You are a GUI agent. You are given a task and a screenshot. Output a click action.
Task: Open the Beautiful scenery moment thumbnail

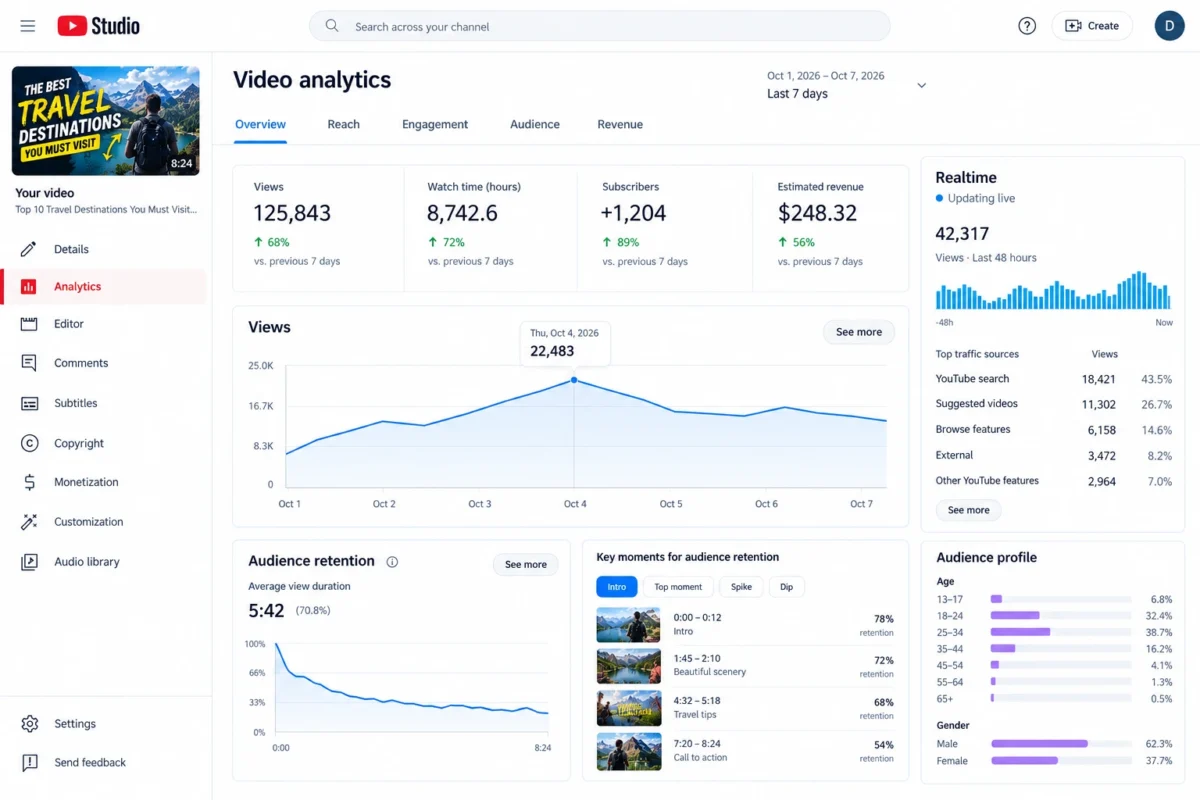629,666
